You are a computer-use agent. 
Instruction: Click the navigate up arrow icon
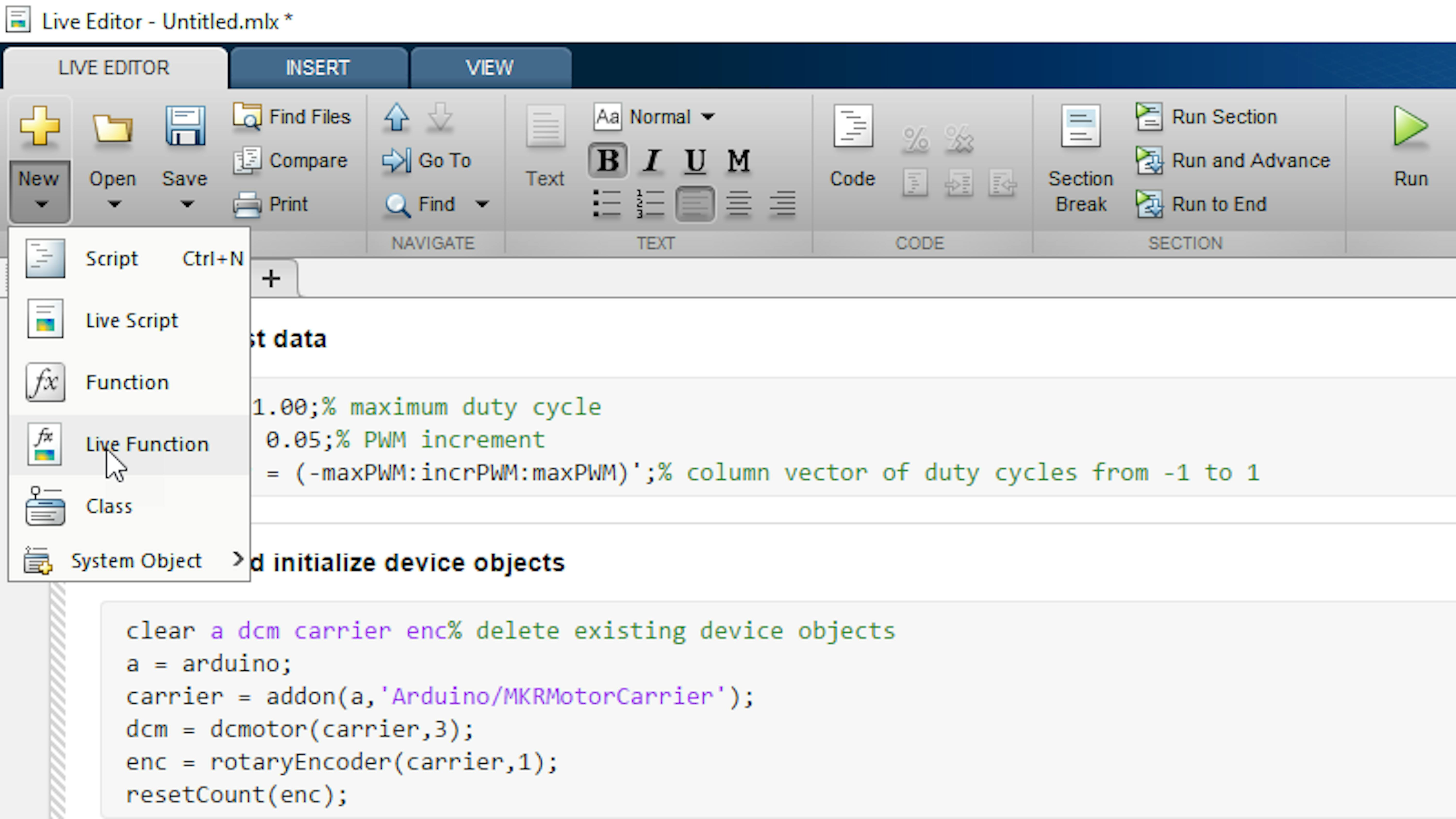click(x=396, y=117)
